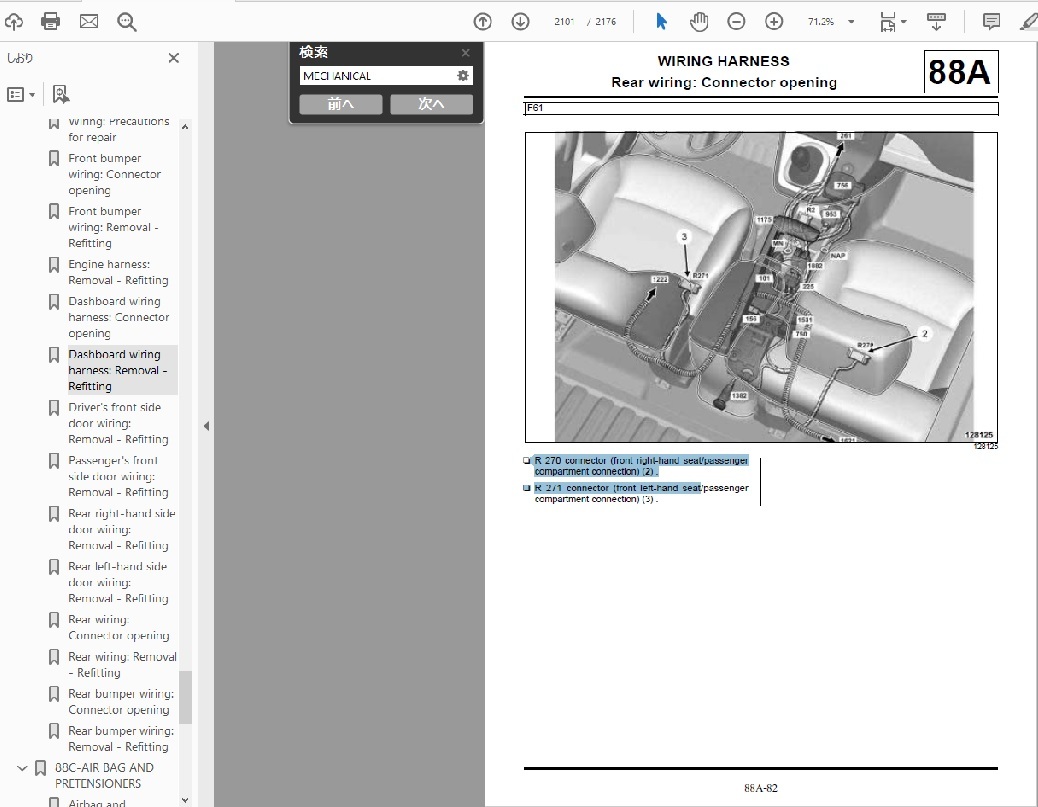Close the bookmarks panel
This screenshot has height=807, width=1038.
click(174, 58)
